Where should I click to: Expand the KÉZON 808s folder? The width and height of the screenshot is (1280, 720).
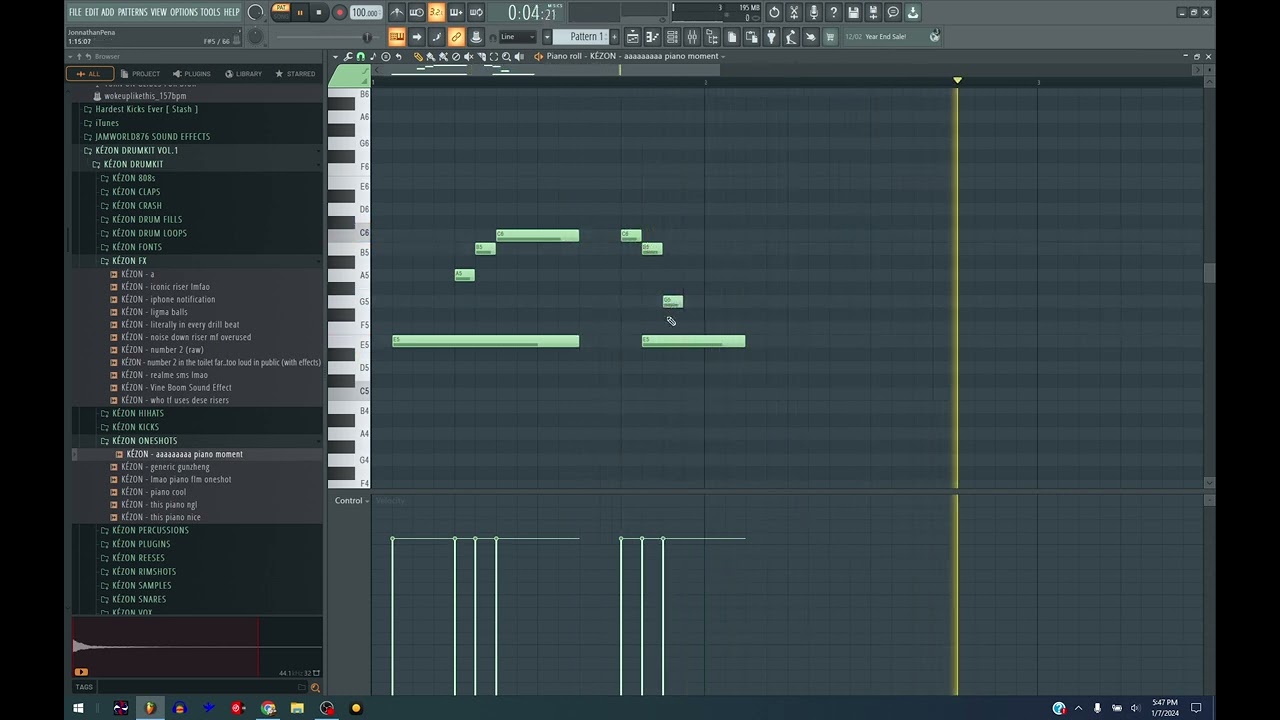[x=133, y=178]
